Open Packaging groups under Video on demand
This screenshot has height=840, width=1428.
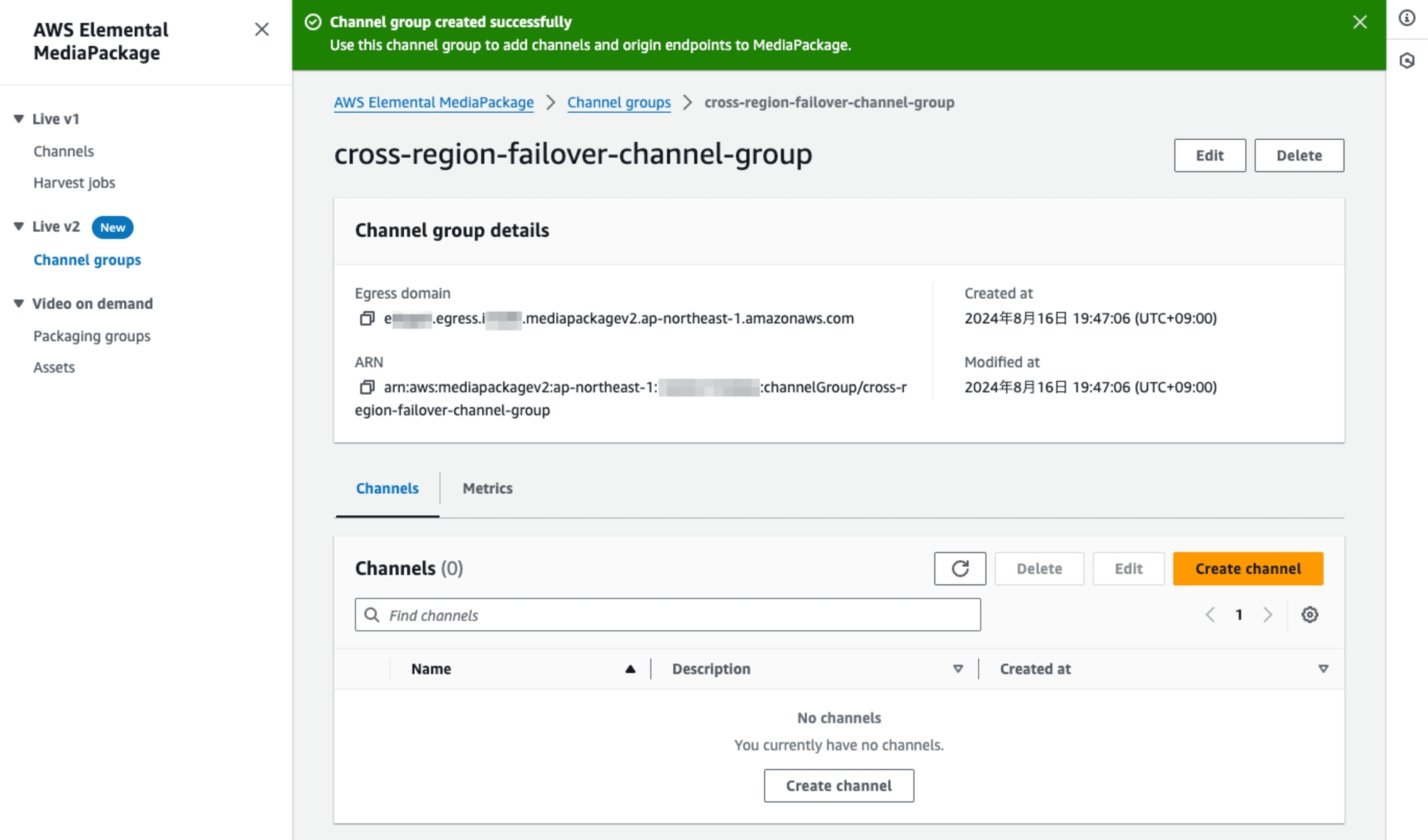click(92, 335)
